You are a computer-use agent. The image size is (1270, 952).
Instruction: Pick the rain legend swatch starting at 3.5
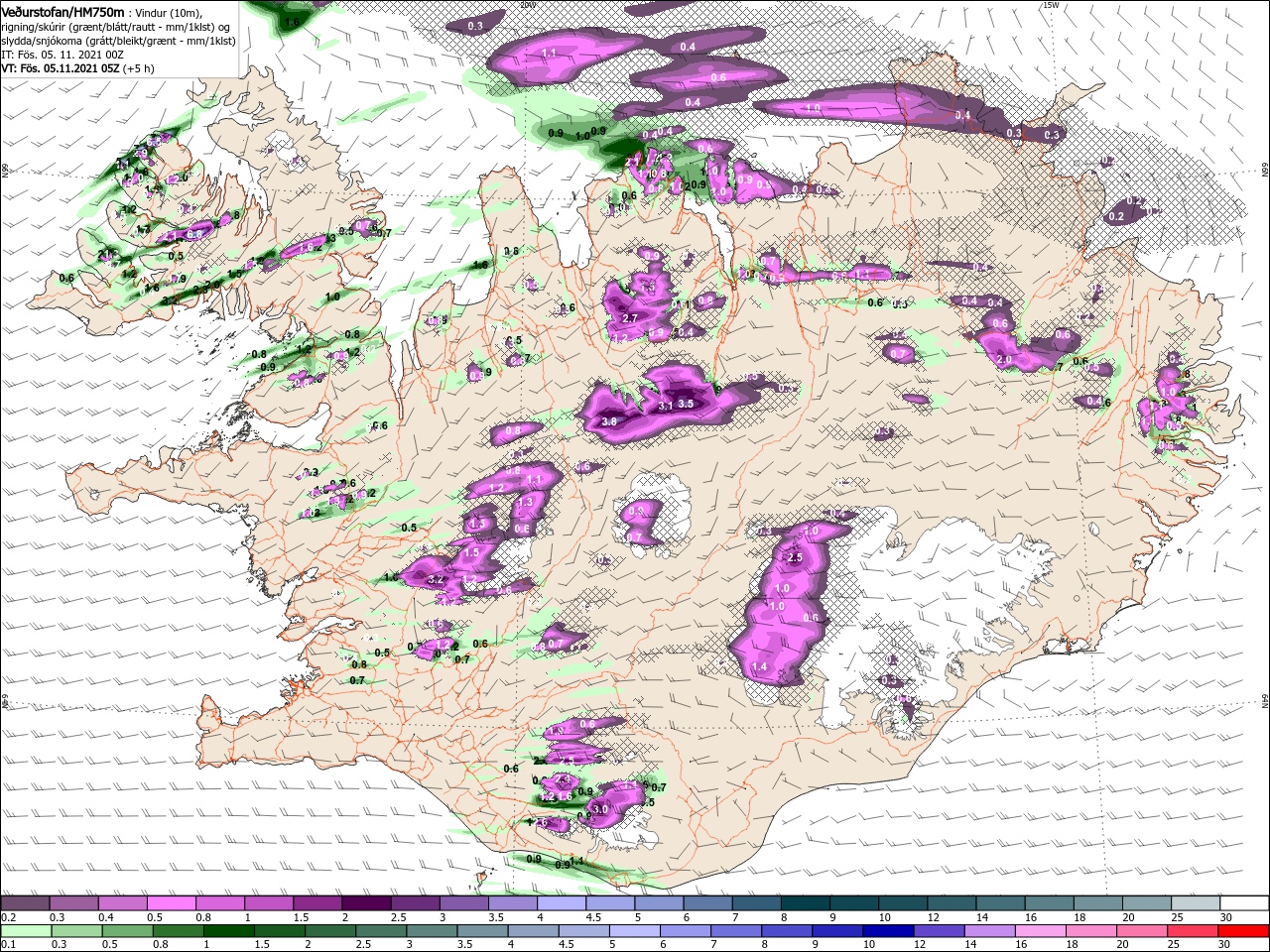click(x=482, y=931)
